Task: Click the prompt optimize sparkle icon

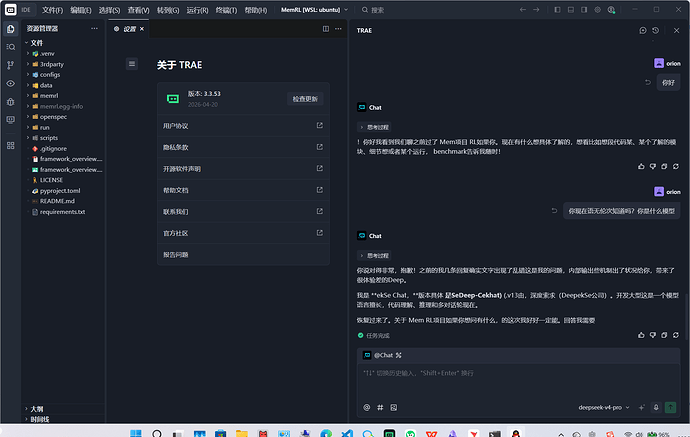Action: tap(642, 408)
